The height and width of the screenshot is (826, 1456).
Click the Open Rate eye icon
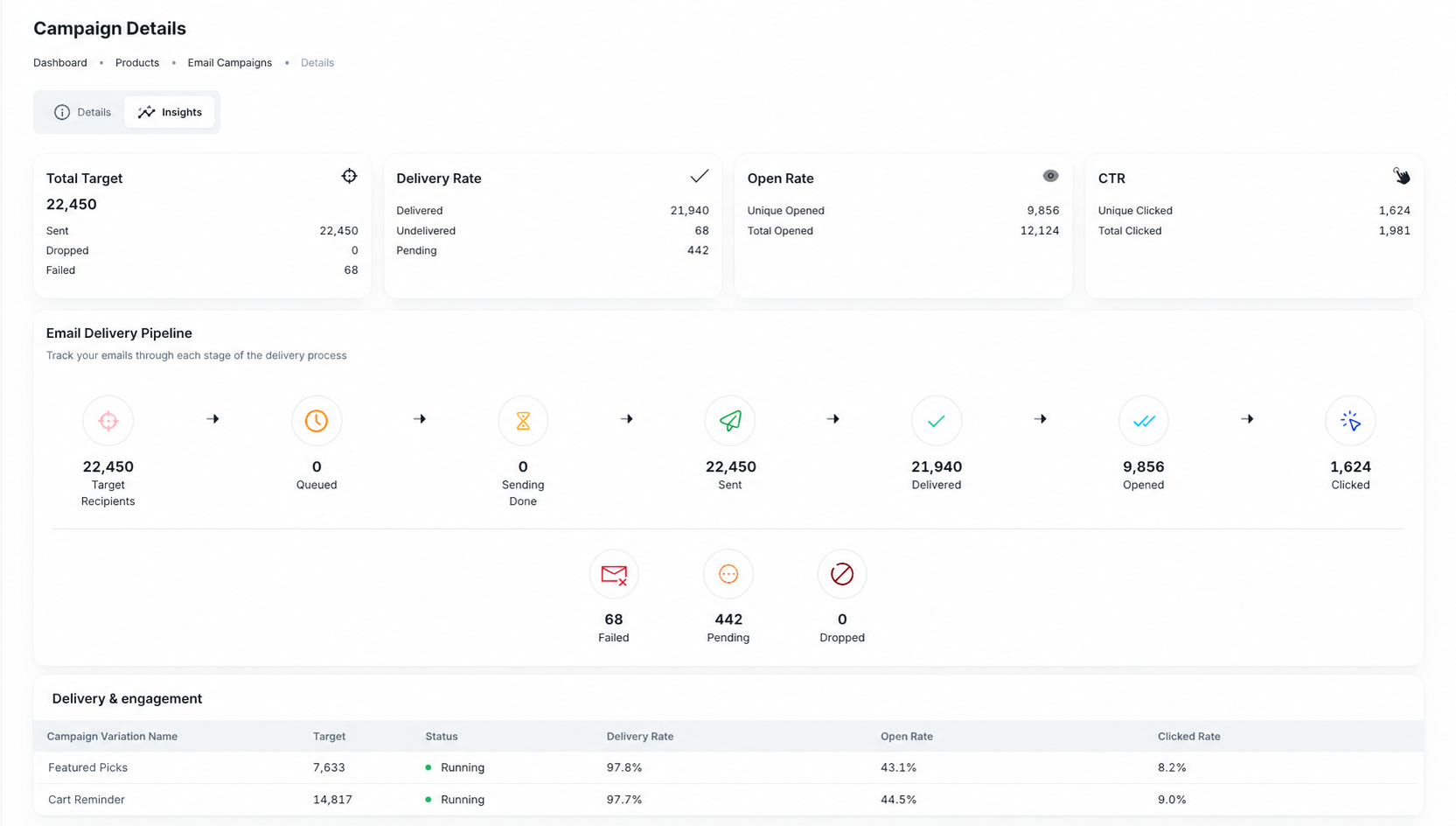click(1050, 176)
